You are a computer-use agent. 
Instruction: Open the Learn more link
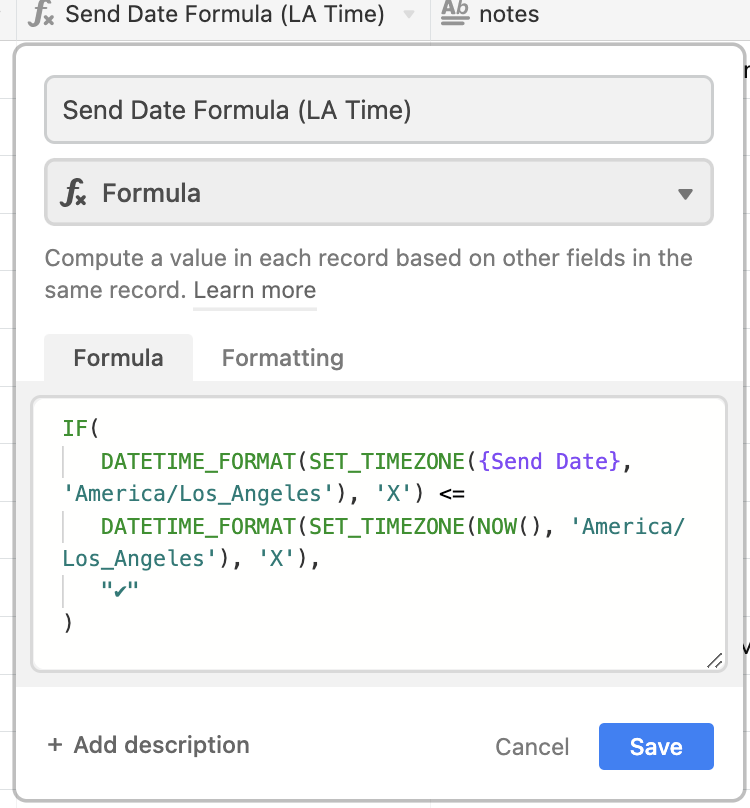click(255, 290)
